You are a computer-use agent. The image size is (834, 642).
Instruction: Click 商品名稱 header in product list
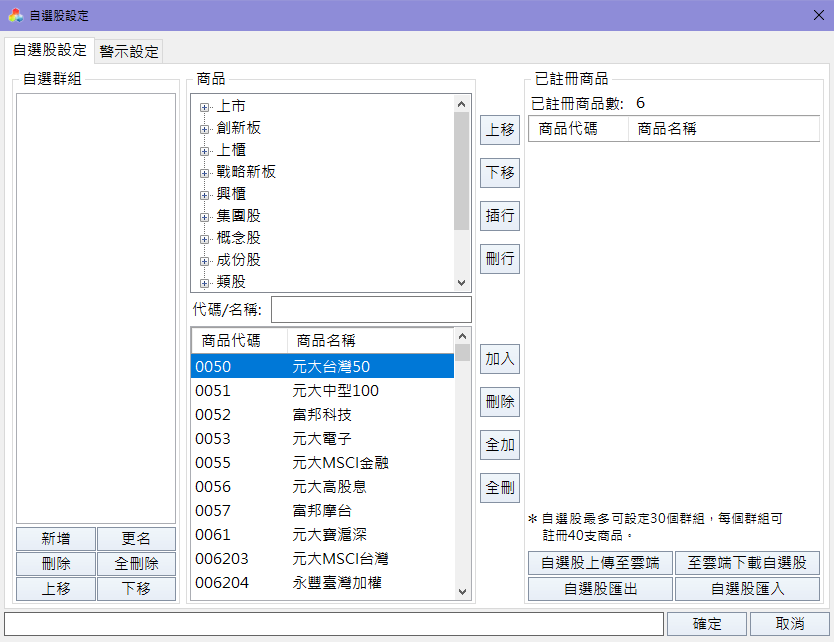tap(370, 341)
